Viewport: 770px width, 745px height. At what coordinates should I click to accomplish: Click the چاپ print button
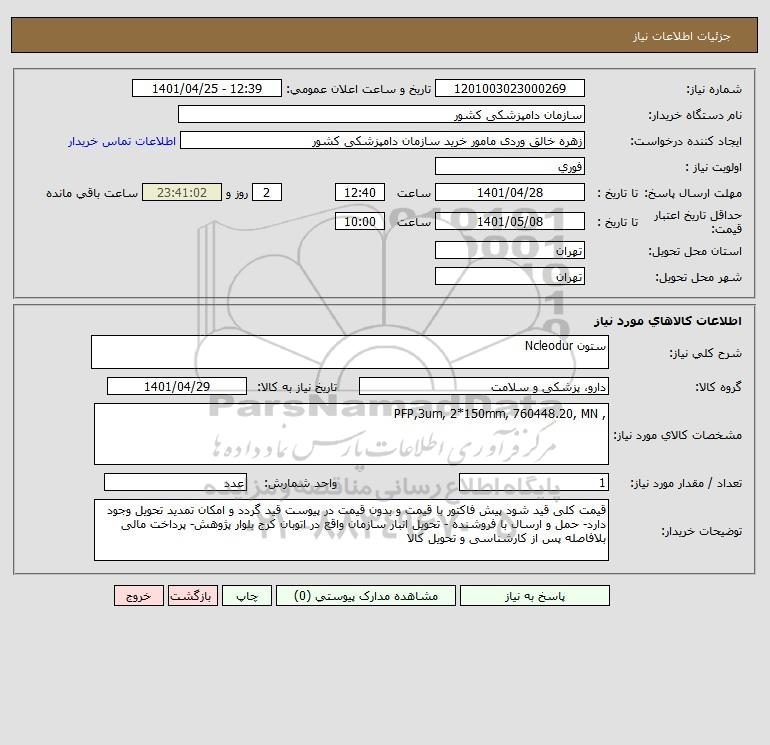tap(247, 596)
